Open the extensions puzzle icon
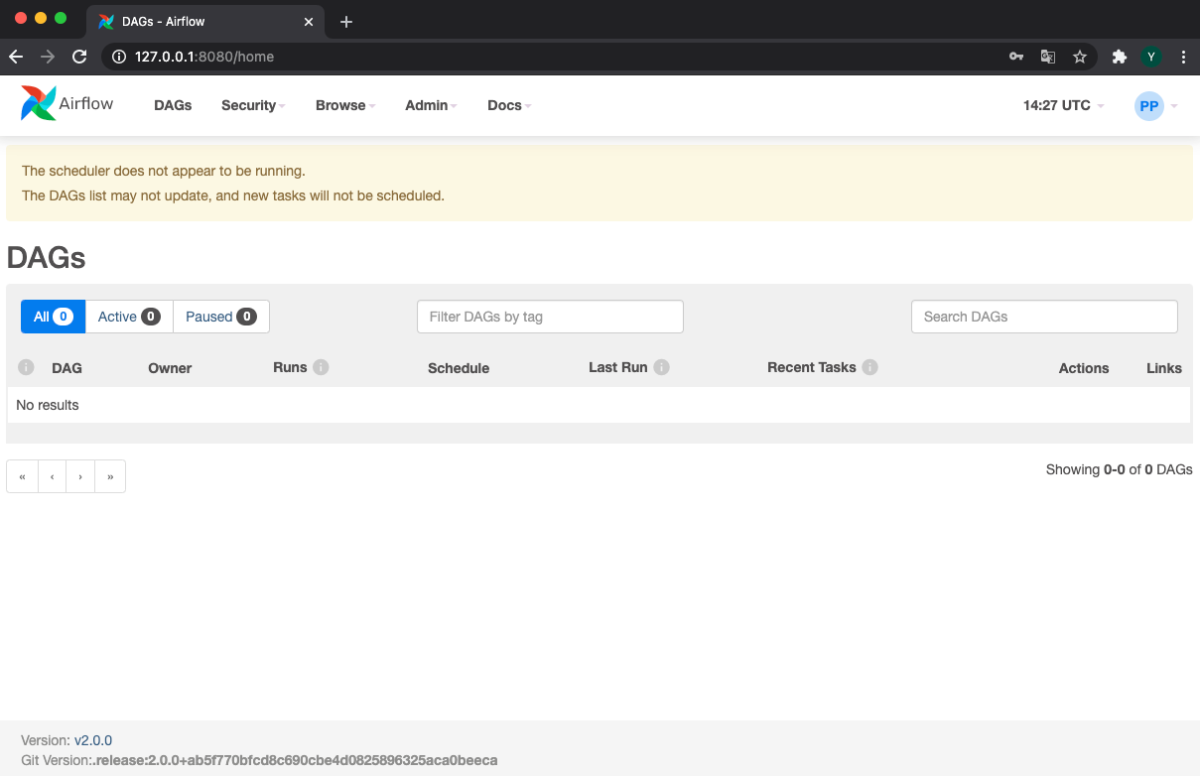 [x=1119, y=57]
